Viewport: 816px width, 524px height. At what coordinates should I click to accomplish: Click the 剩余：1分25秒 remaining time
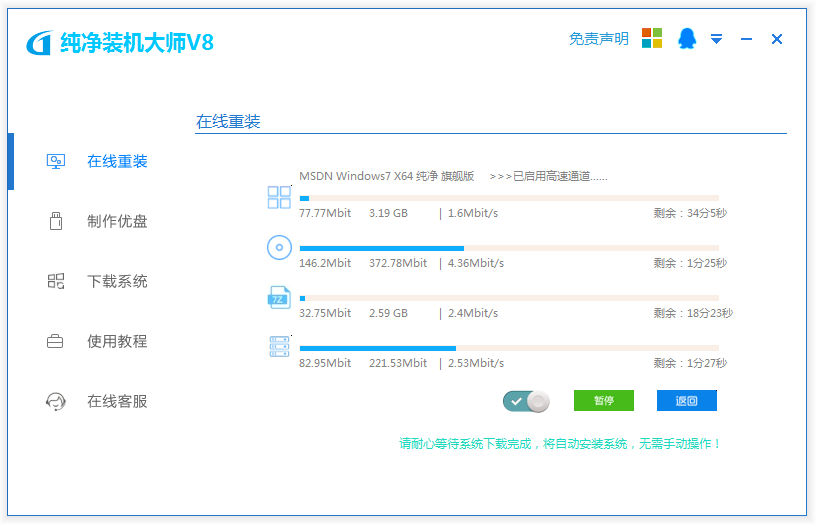point(691,263)
